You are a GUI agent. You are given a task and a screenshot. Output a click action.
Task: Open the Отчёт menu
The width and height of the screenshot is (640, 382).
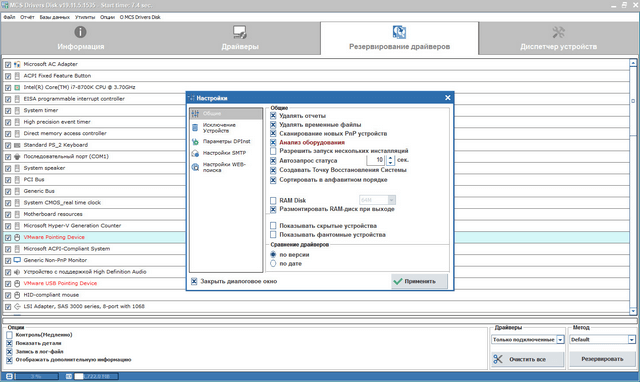click(x=27, y=17)
